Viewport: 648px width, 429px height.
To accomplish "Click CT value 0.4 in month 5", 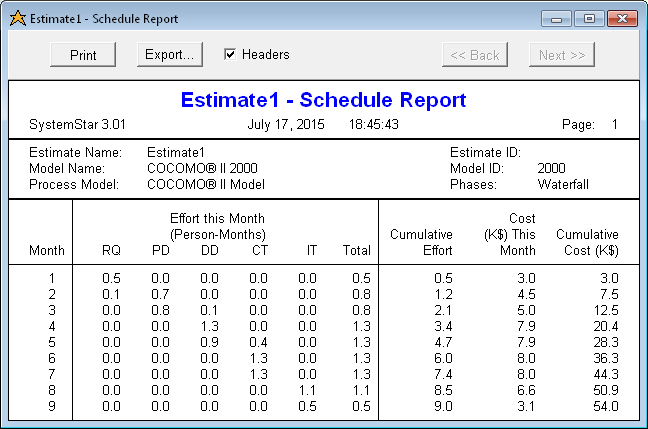I will coord(259,342).
